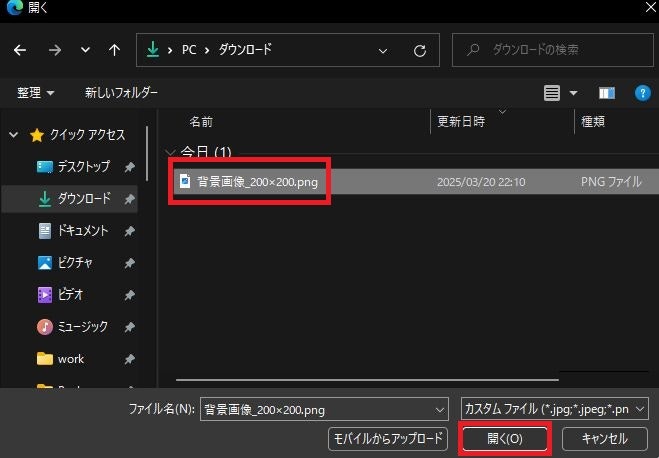Collapse the クイック アクセス tree node

[13, 135]
